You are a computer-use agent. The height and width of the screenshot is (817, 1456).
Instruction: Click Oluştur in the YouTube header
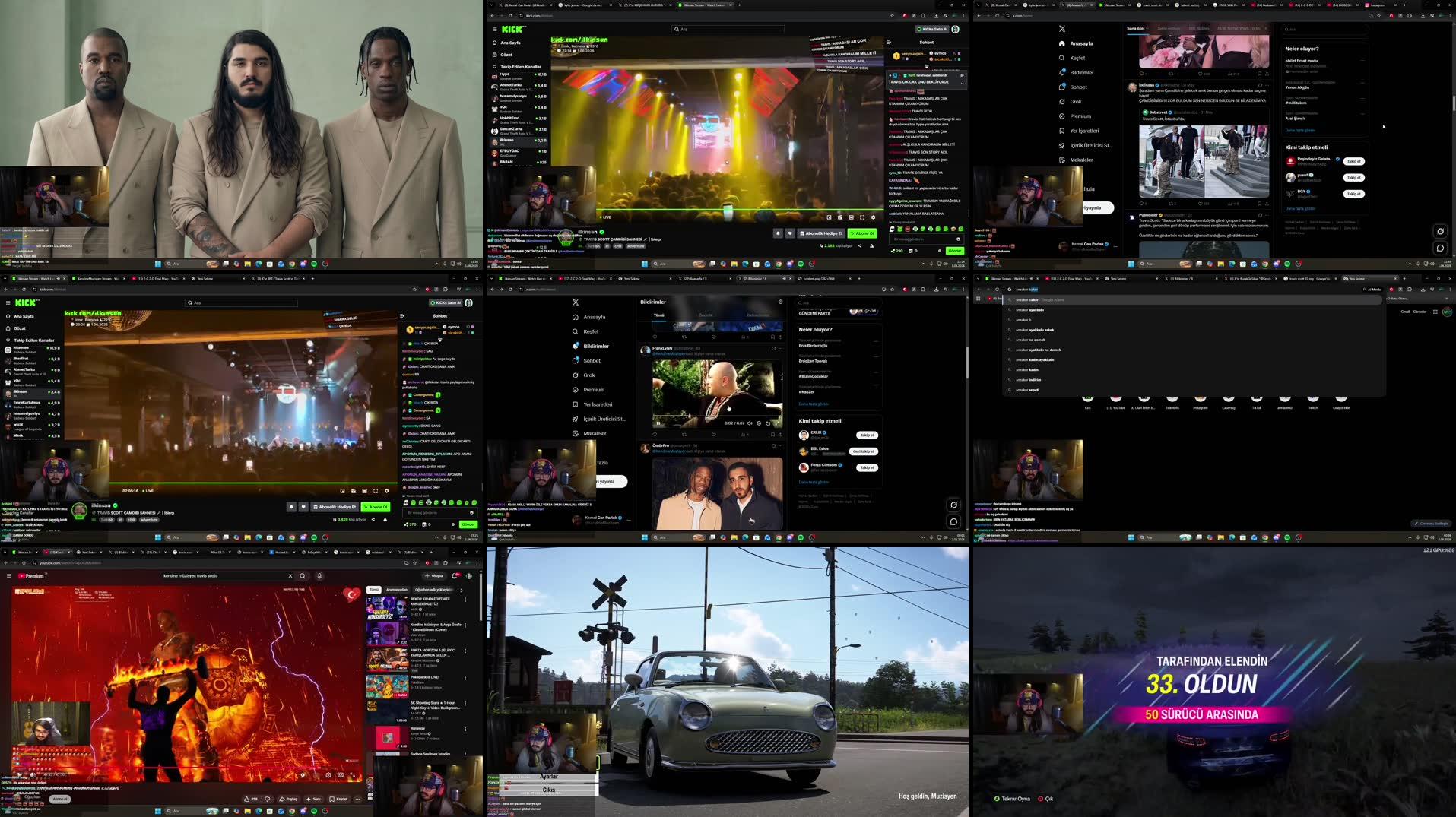435,576
